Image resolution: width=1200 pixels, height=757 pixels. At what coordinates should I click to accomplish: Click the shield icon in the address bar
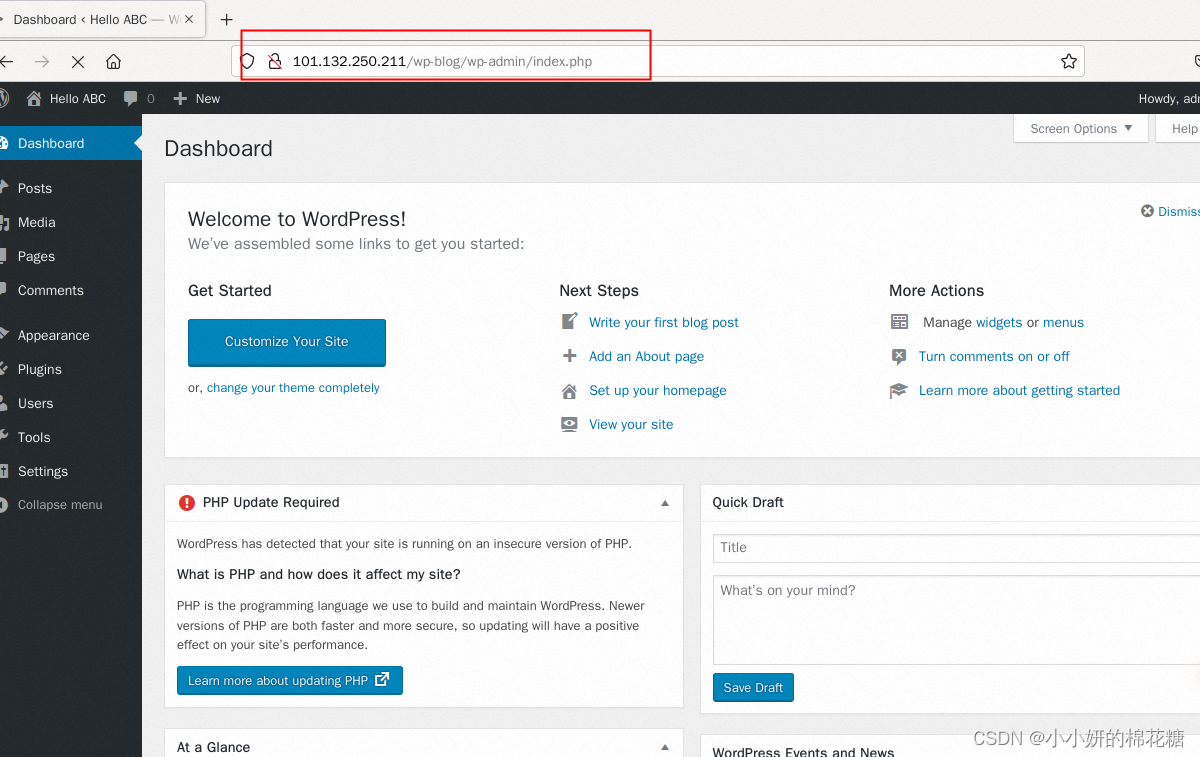click(x=247, y=60)
